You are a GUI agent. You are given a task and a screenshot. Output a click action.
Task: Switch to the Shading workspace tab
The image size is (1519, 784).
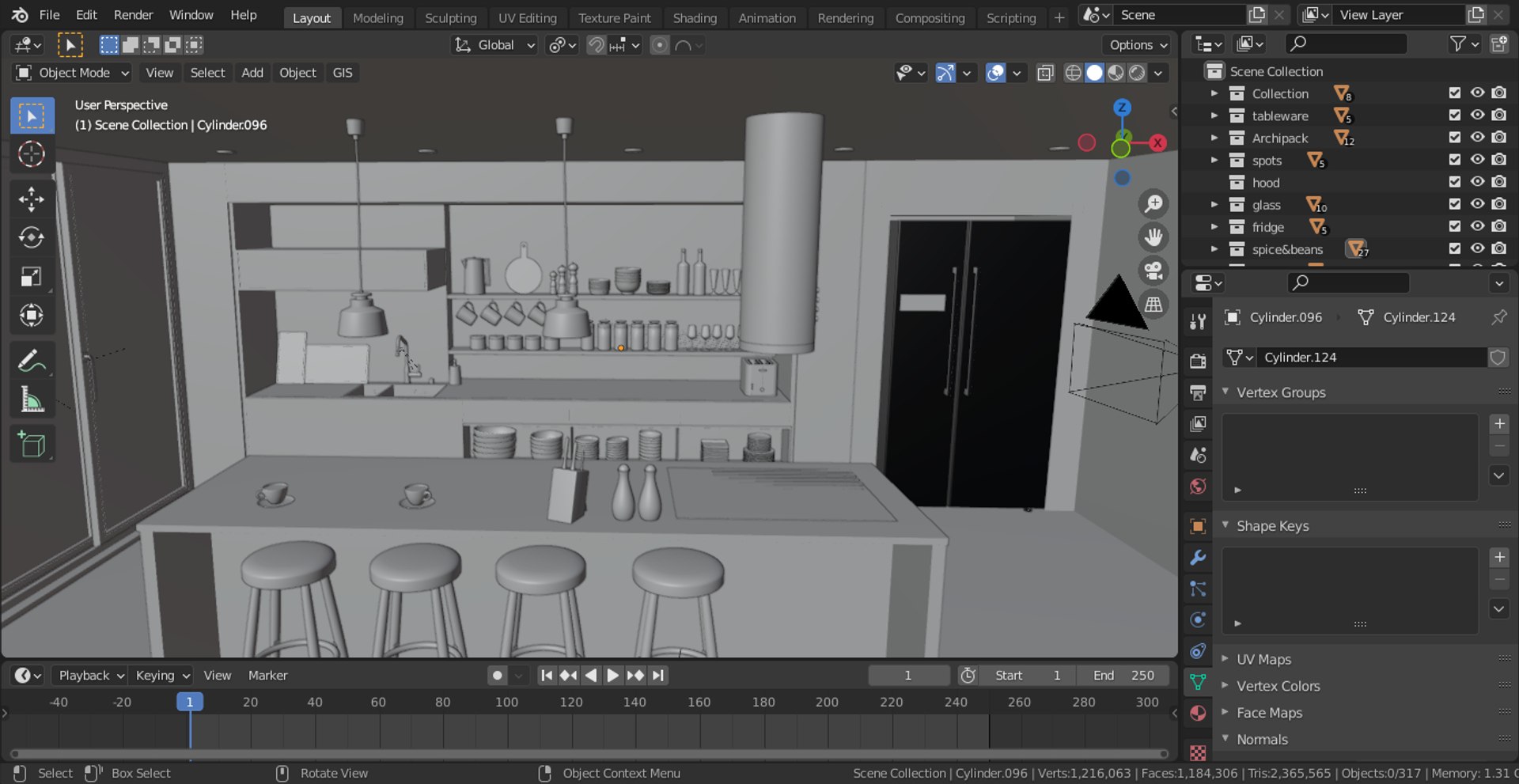695,17
